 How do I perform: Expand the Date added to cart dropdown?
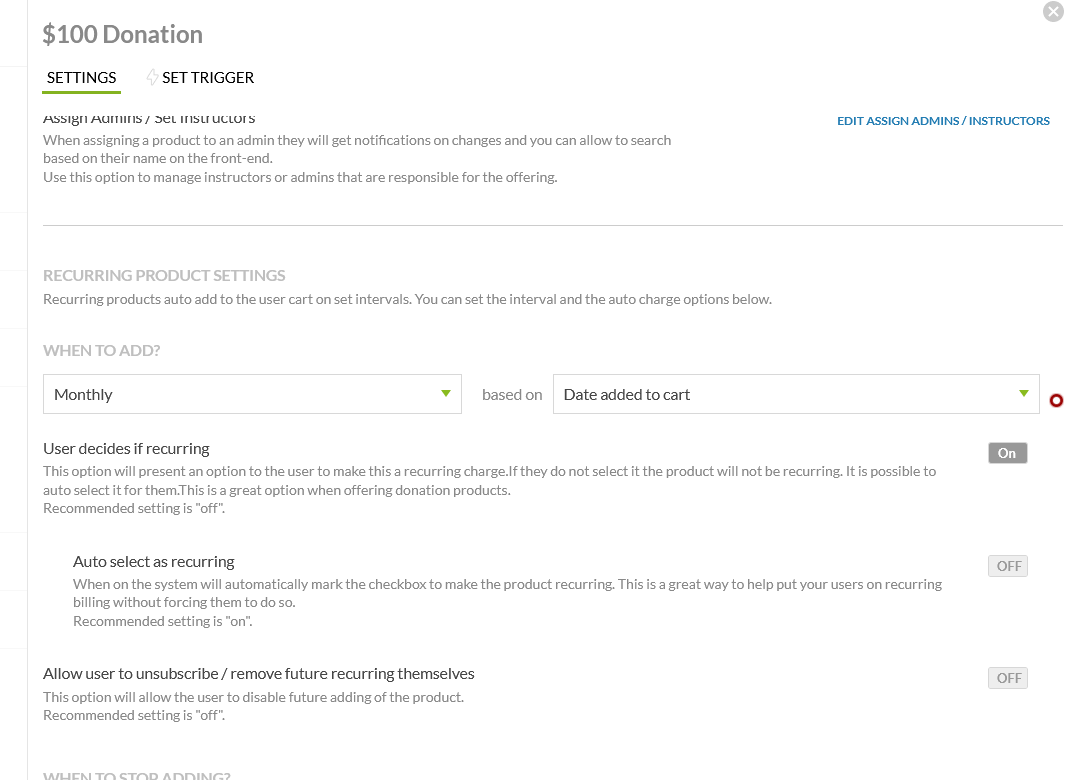[780, 394]
